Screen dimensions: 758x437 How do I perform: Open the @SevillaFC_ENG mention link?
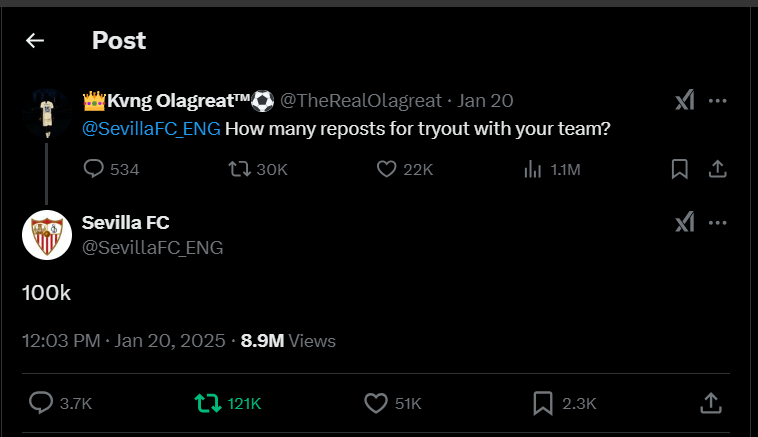click(x=153, y=129)
